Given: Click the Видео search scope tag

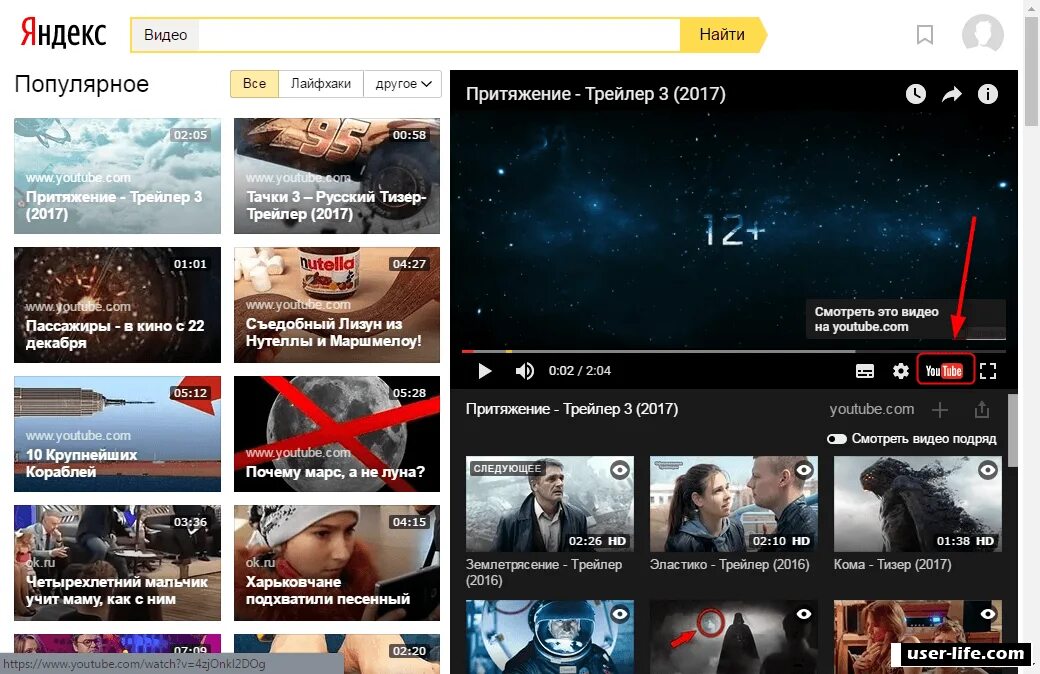Looking at the screenshot, I should tap(165, 35).
